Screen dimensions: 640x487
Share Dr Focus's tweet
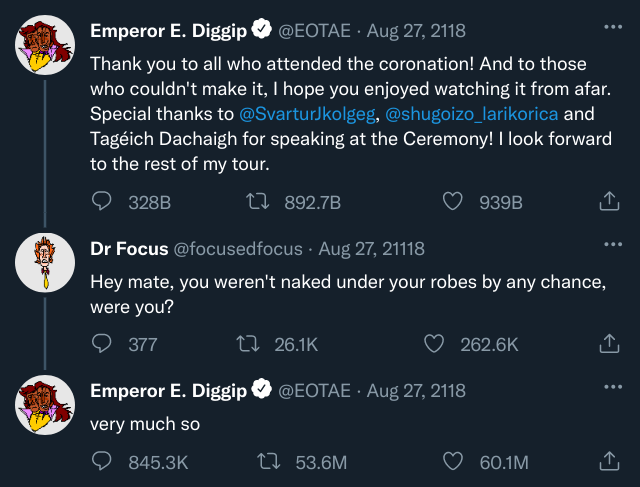[x=608, y=344]
